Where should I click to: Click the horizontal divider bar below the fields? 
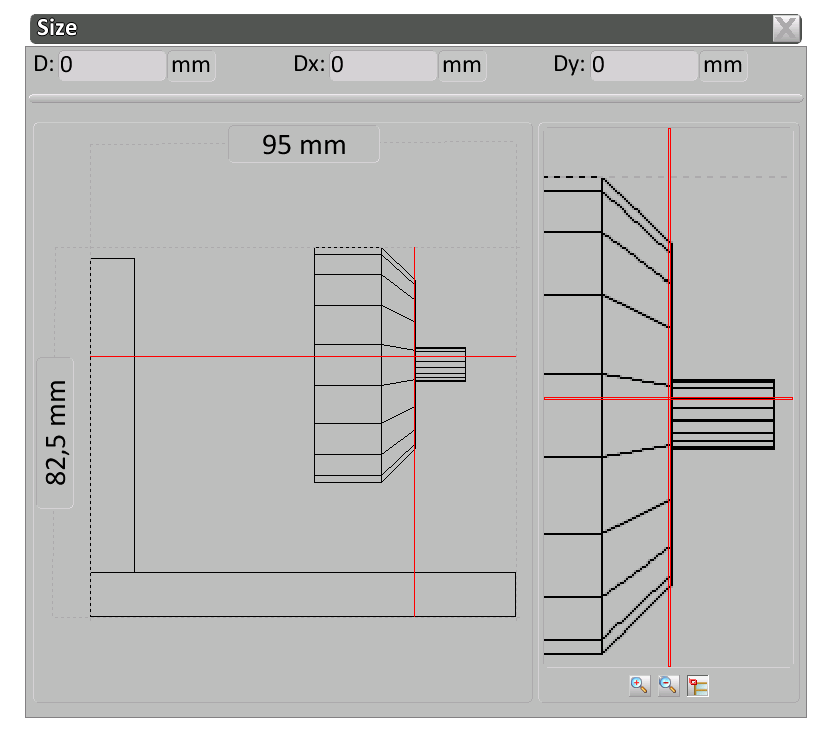coord(415,98)
